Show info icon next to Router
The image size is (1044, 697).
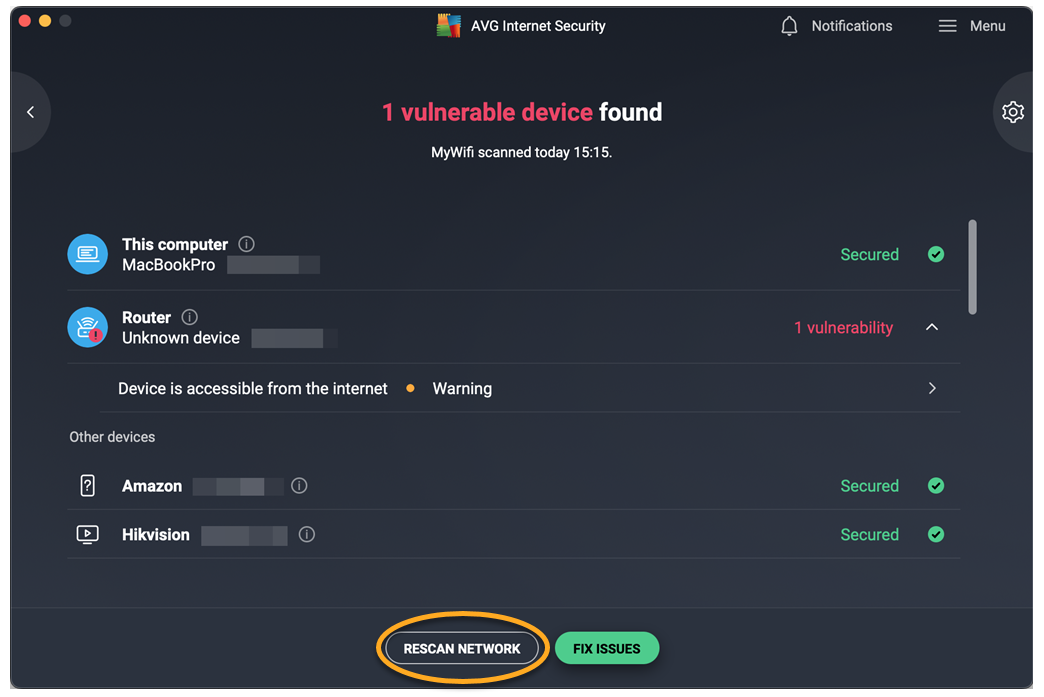(189, 317)
